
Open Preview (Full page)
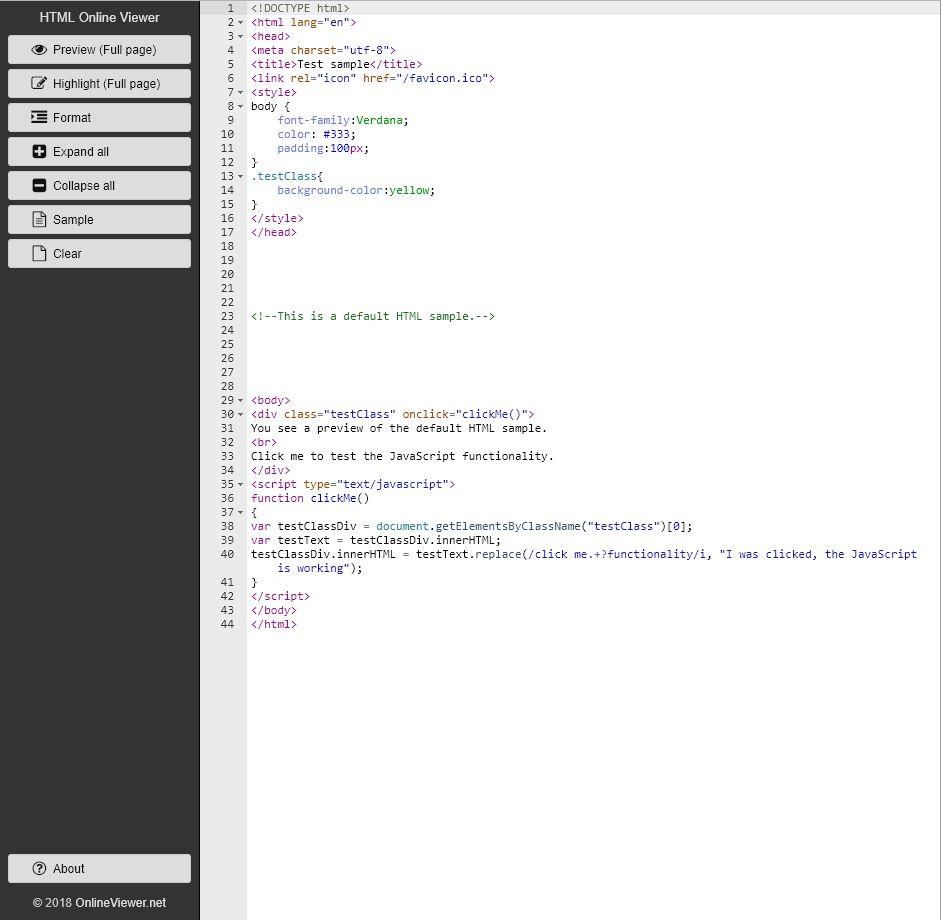point(100,50)
